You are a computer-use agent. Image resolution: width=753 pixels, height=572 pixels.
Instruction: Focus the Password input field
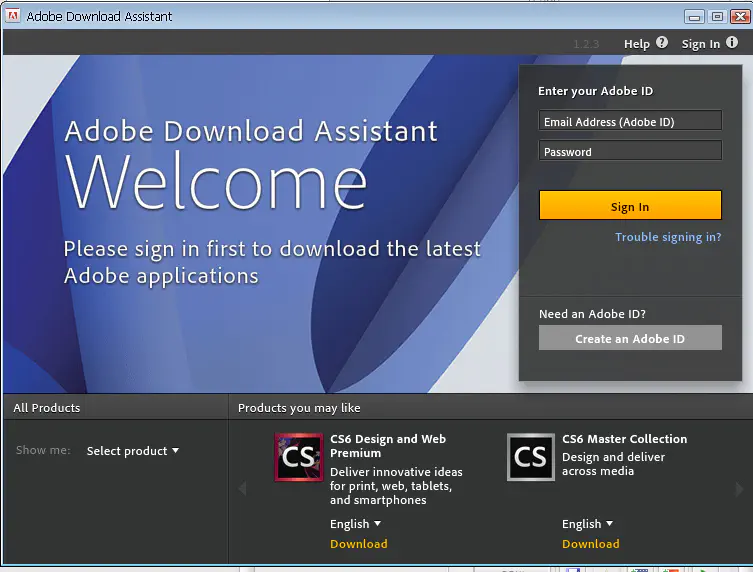pos(630,152)
